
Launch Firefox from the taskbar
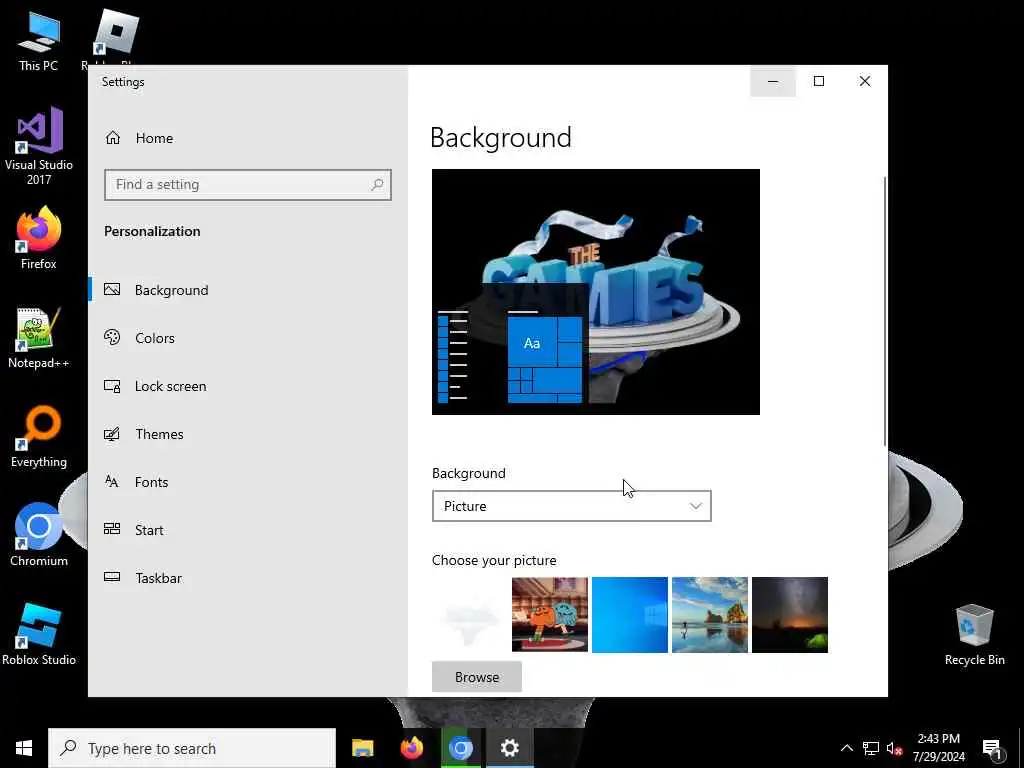[411, 748]
